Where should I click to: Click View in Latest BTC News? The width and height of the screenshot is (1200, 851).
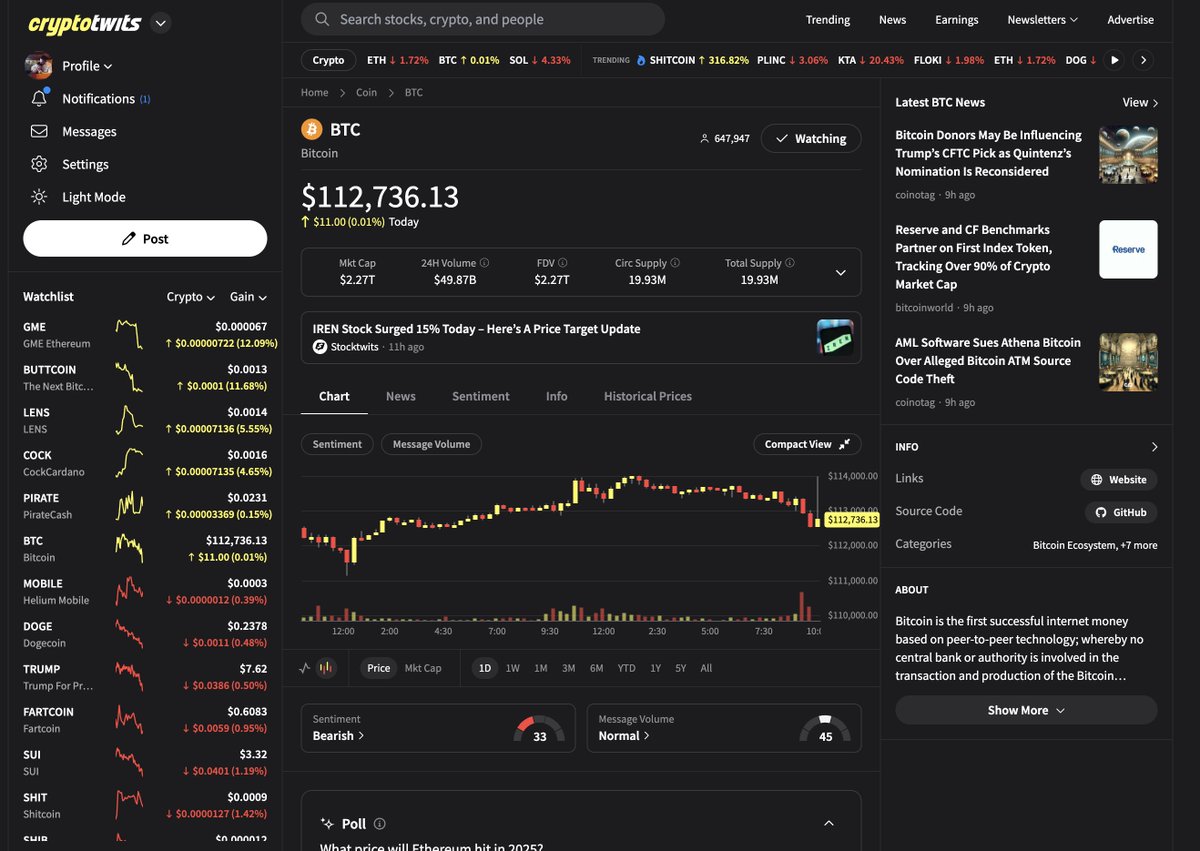pos(1140,102)
